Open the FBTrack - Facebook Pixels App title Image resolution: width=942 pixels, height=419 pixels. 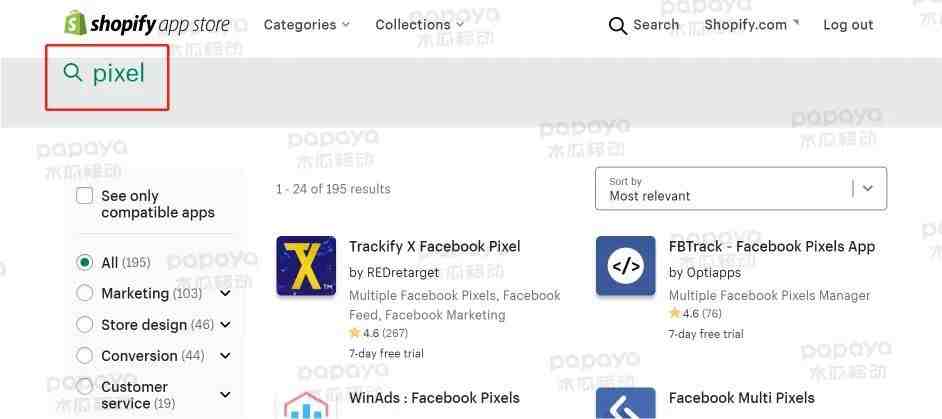coord(771,246)
